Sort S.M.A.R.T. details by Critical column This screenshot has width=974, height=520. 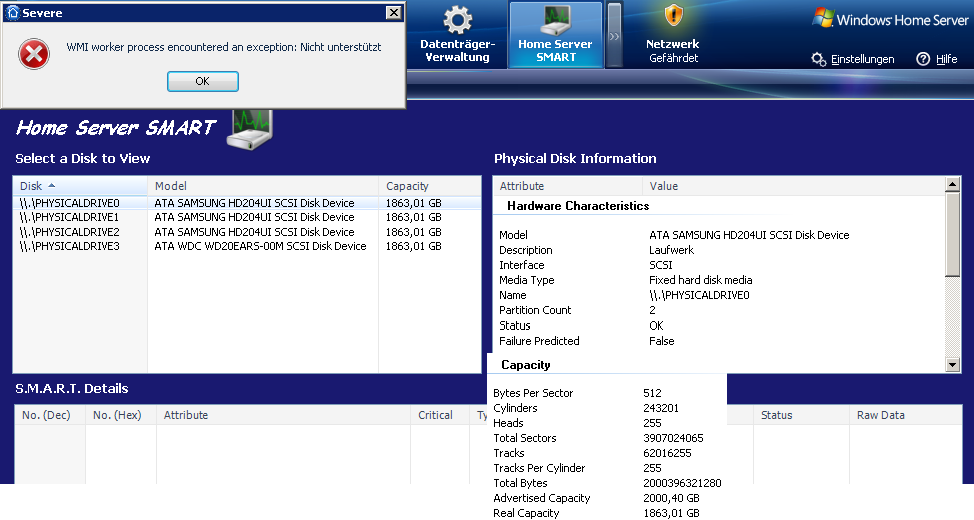tap(439, 415)
